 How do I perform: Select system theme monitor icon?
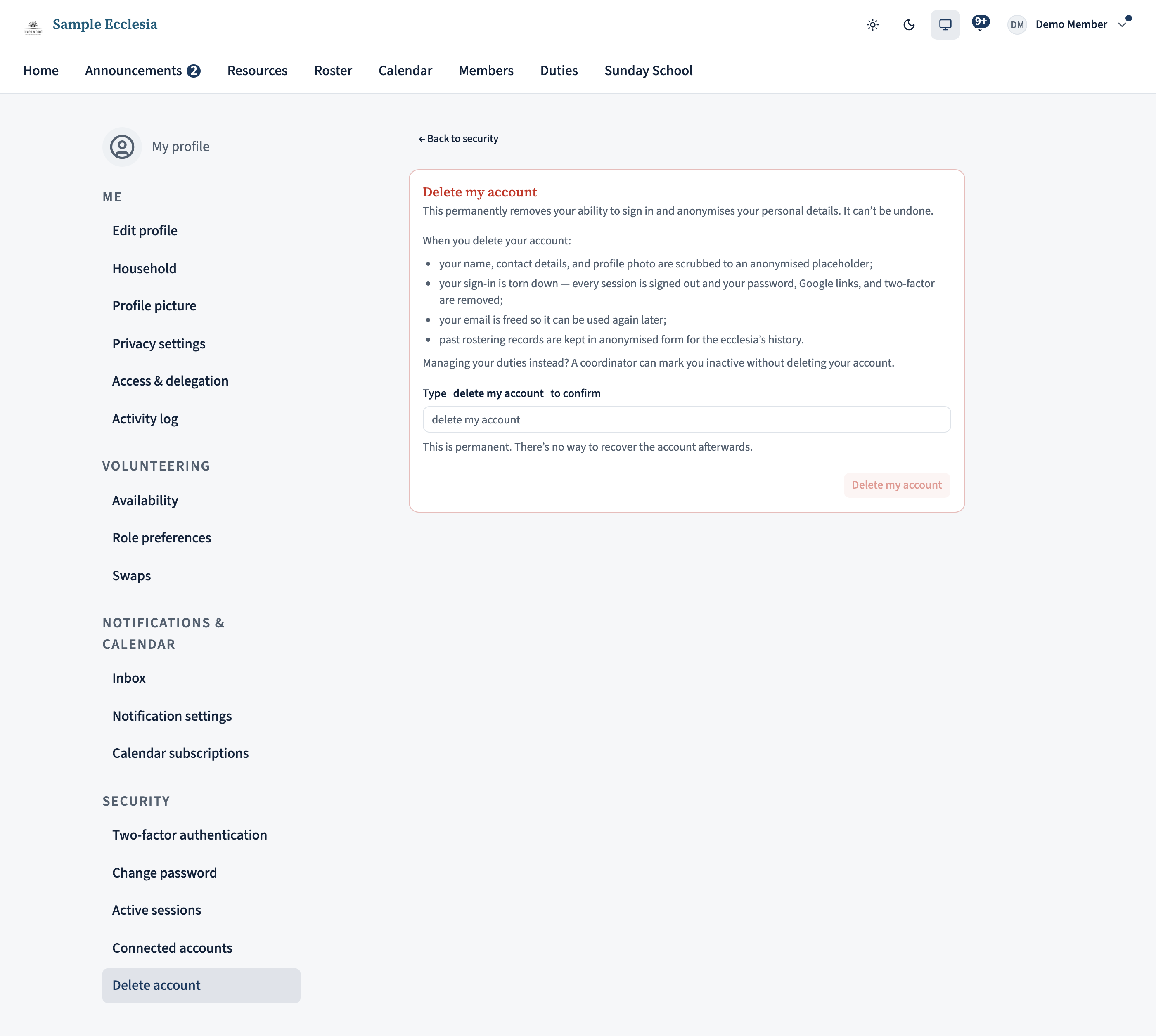point(945,24)
